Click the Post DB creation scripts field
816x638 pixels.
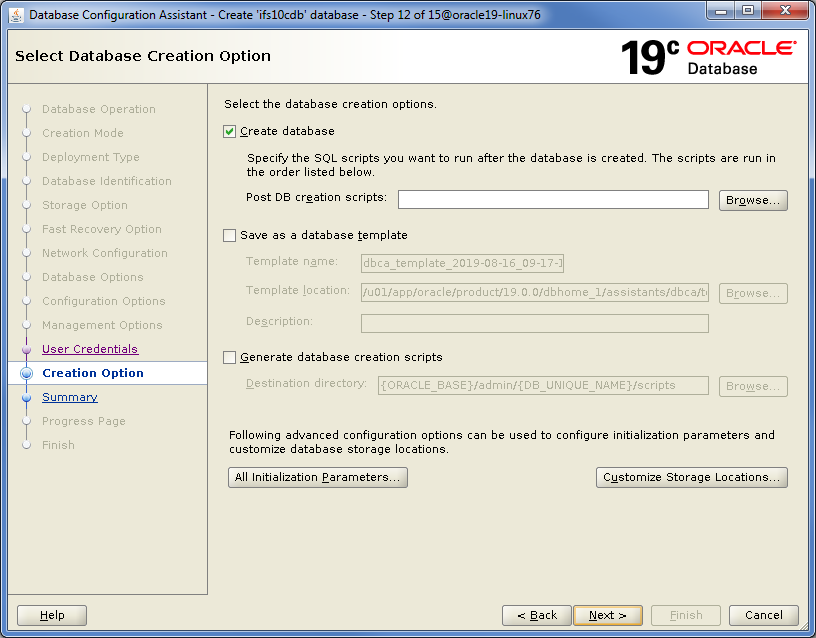click(552, 199)
